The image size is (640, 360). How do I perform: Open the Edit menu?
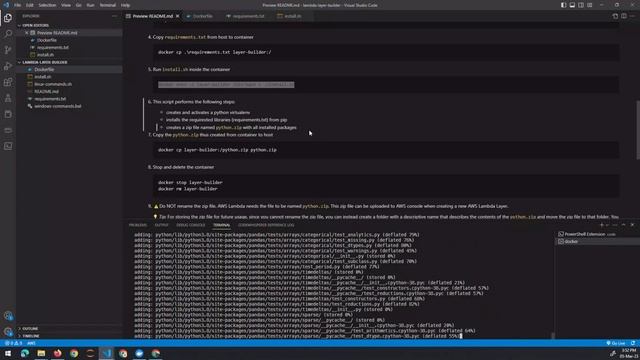30,5
